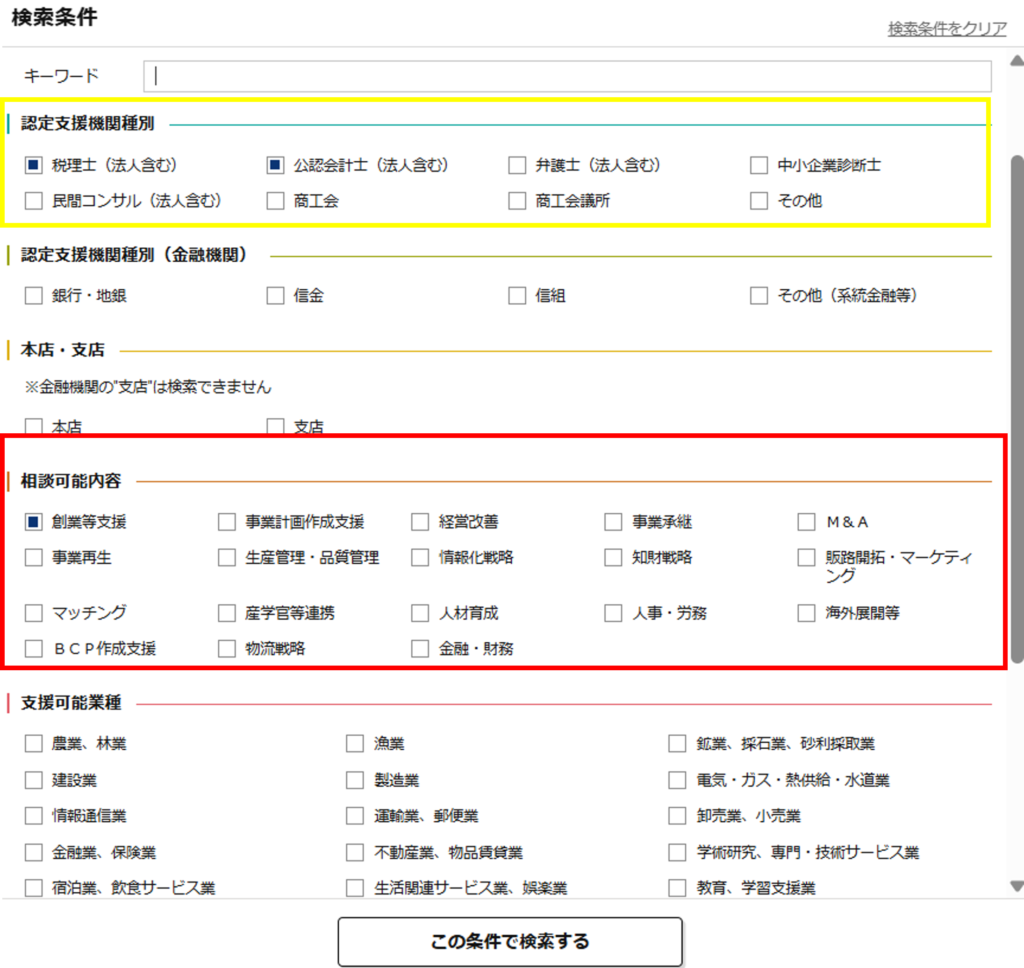This screenshot has width=1024, height=968.
Task: Check the 販路開拓・マーケティング option
Action: point(807,557)
